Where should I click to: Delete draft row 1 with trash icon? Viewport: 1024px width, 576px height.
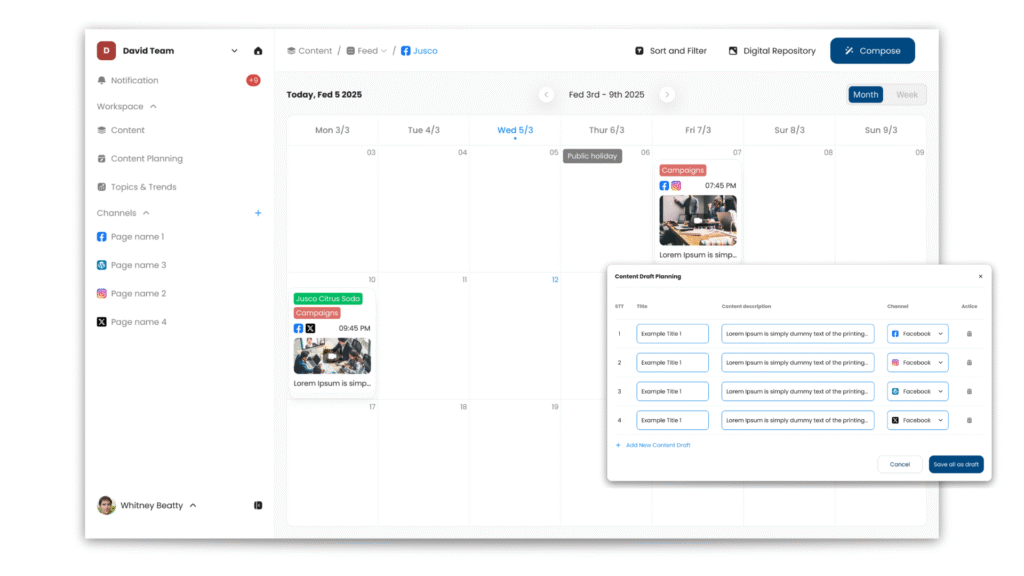968,334
